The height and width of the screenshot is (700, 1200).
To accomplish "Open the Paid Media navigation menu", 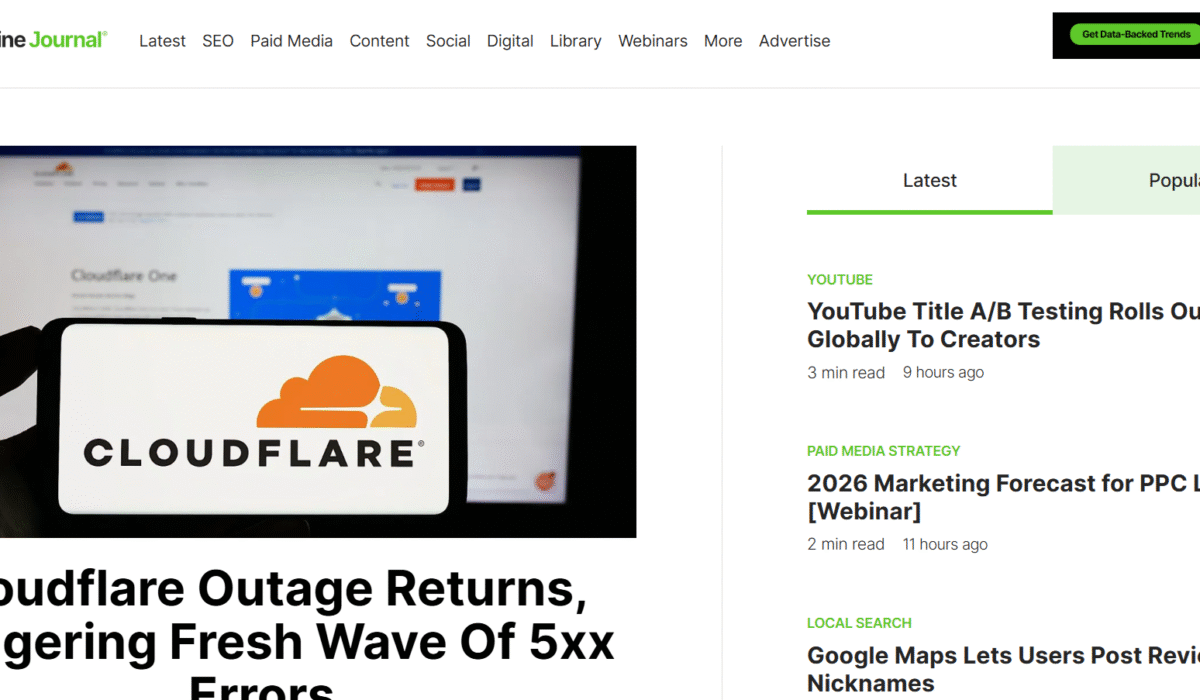I will [291, 41].
